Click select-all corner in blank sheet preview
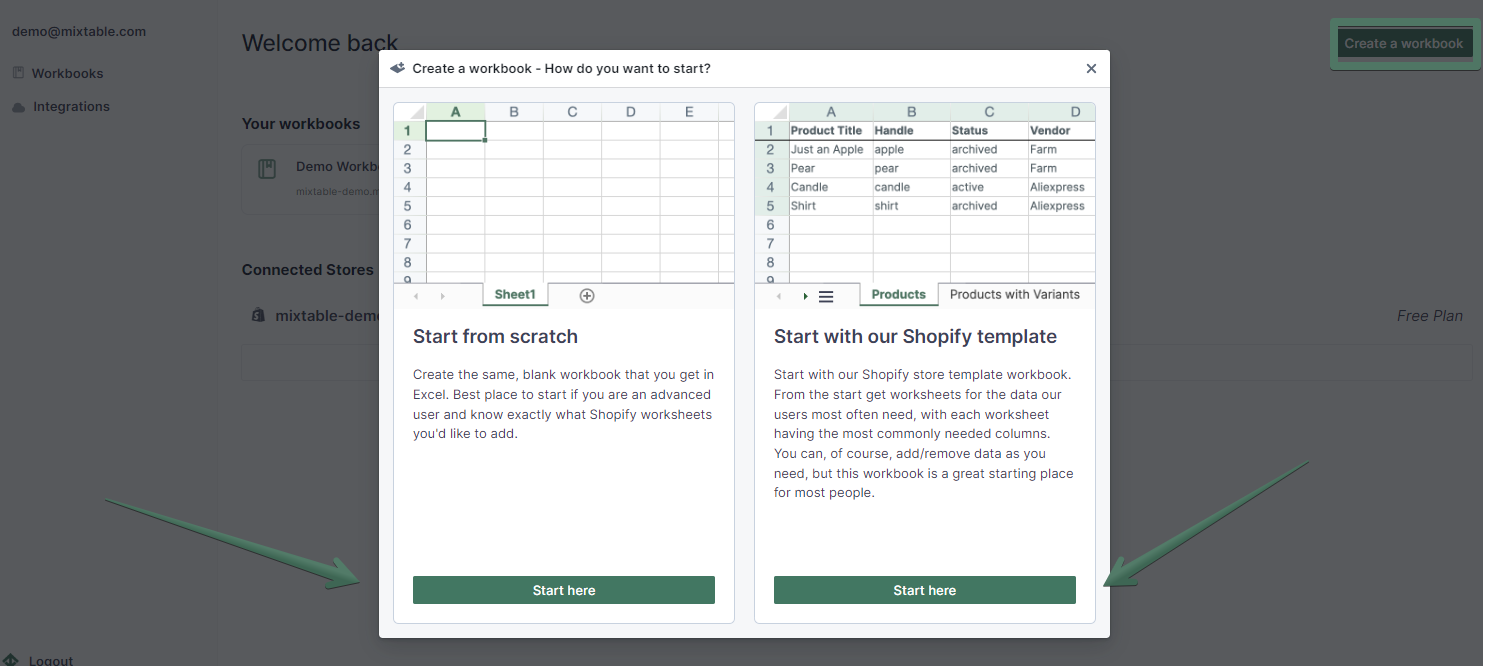 click(x=410, y=112)
